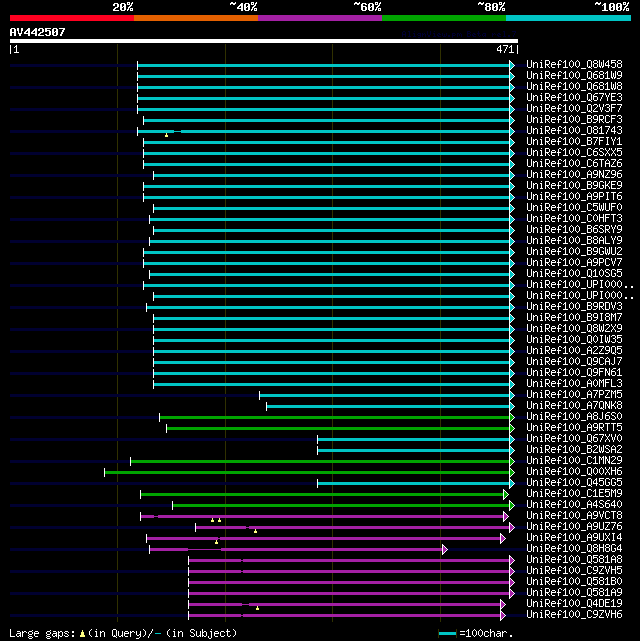Click the magenta end arrow of UniRef100_Q8H8G4
The image size is (640, 641).
pyautogui.click(x=445, y=549)
